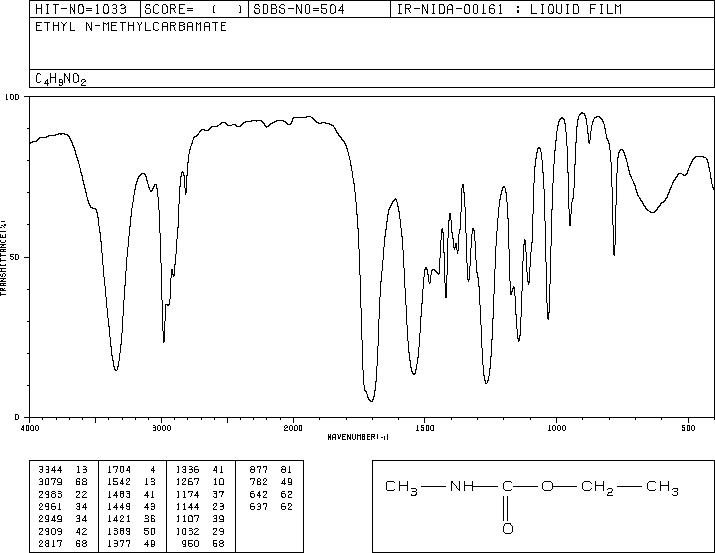Click the N-H stretch trough near 3344
The width and height of the screenshot is (715, 553).
[116, 368]
